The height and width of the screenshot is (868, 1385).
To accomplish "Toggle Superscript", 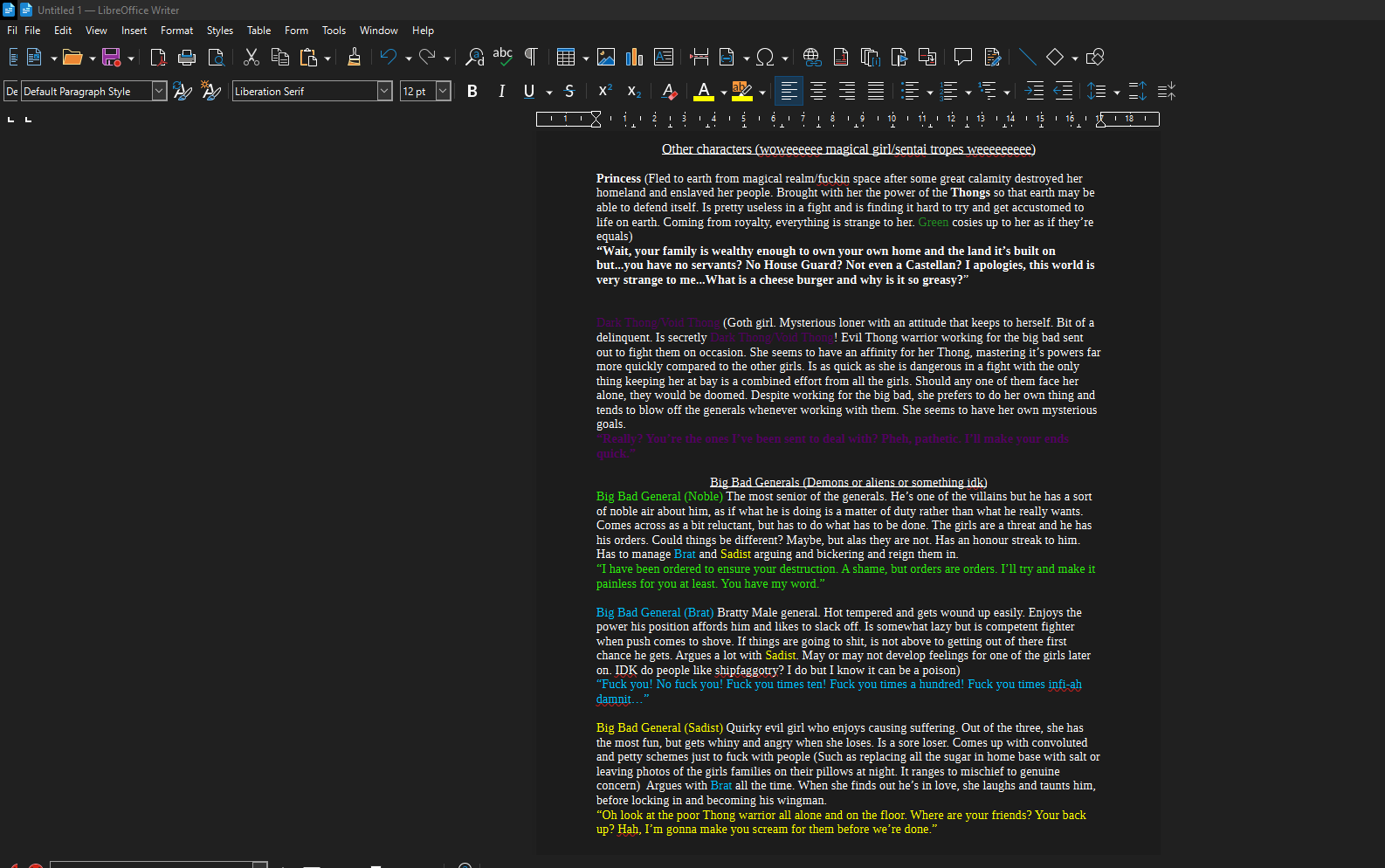I will (605, 91).
